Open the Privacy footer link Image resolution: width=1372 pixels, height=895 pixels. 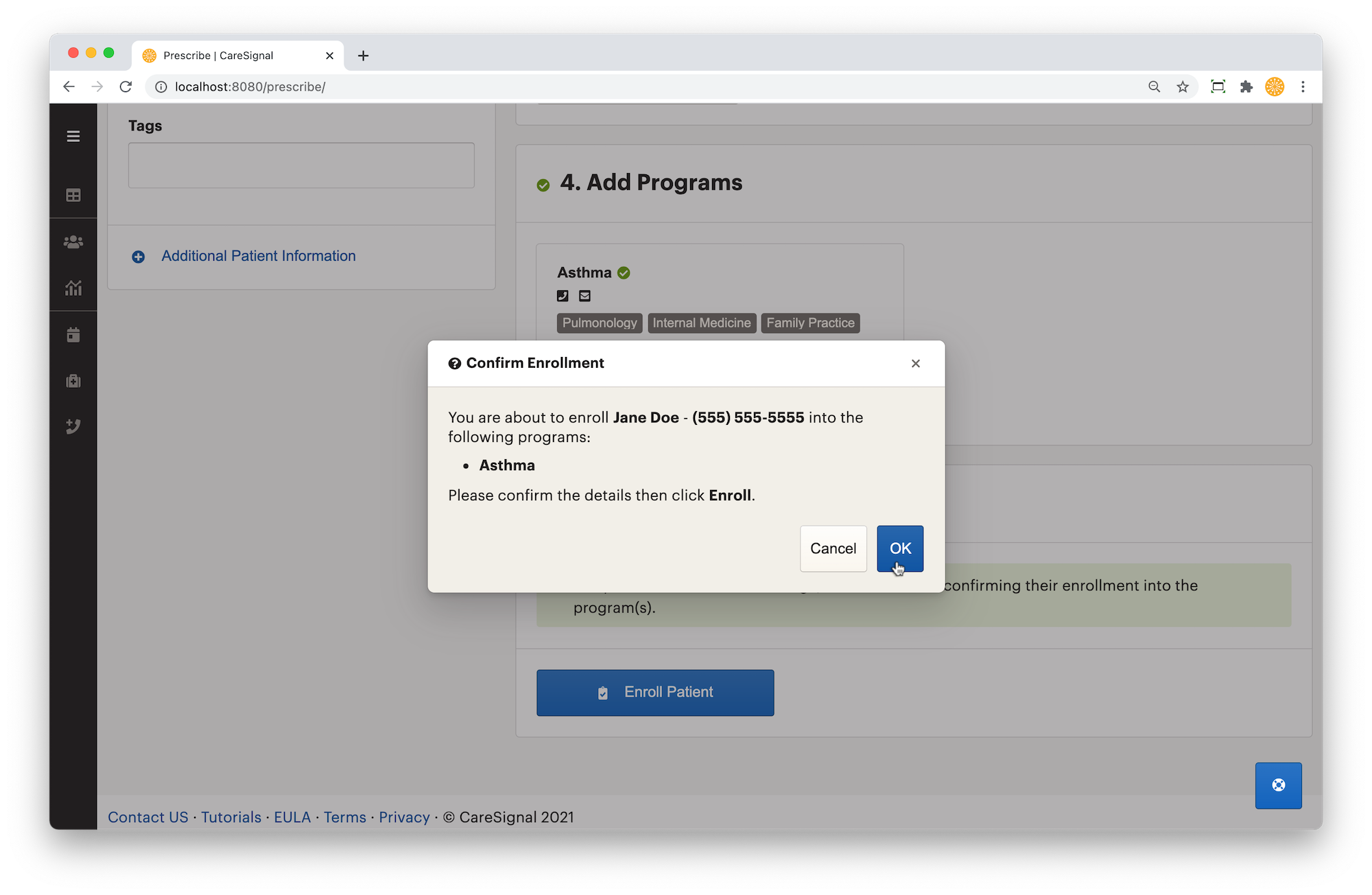point(404,817)
